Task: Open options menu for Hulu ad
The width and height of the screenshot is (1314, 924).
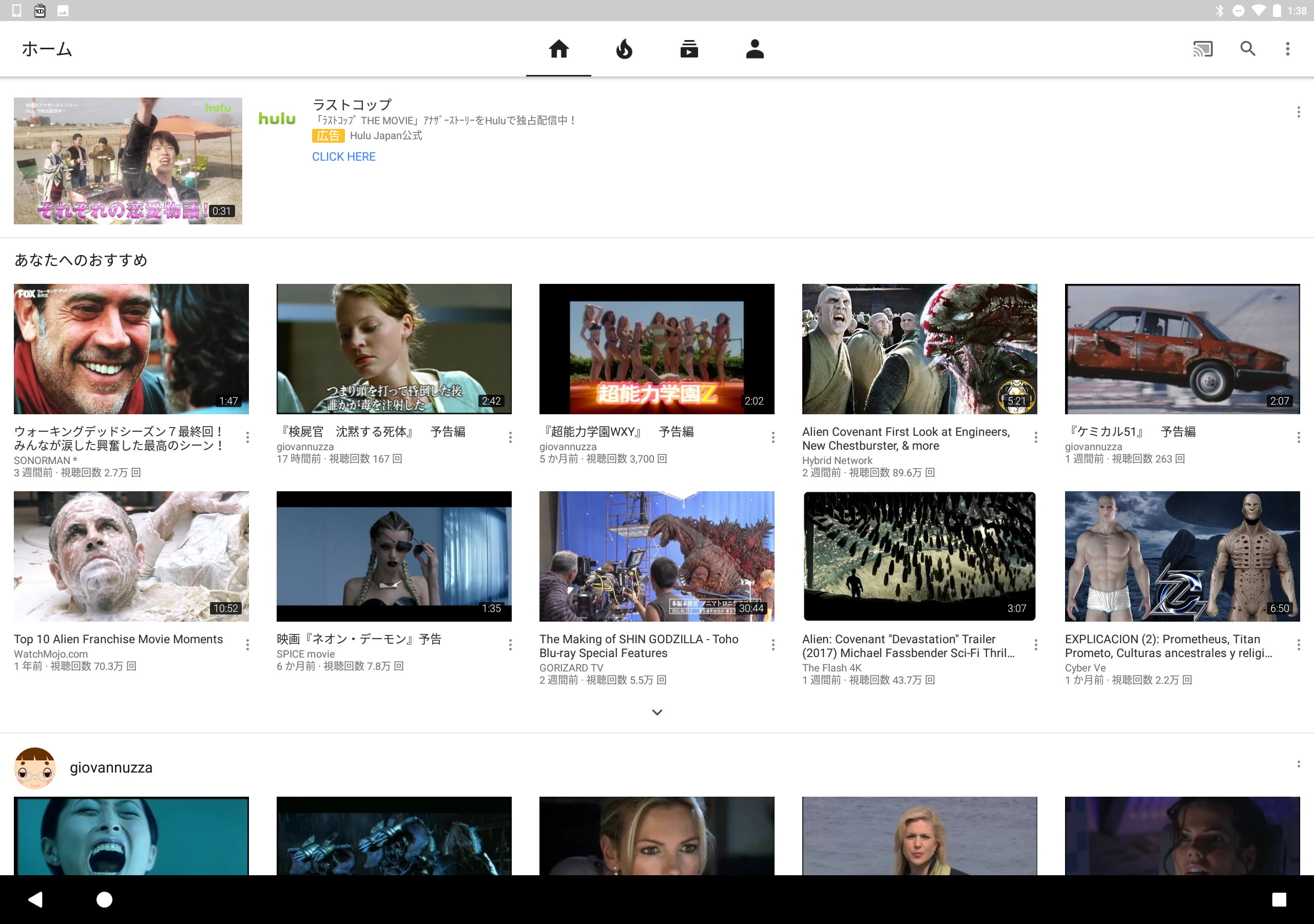Action: point(1298,112)
